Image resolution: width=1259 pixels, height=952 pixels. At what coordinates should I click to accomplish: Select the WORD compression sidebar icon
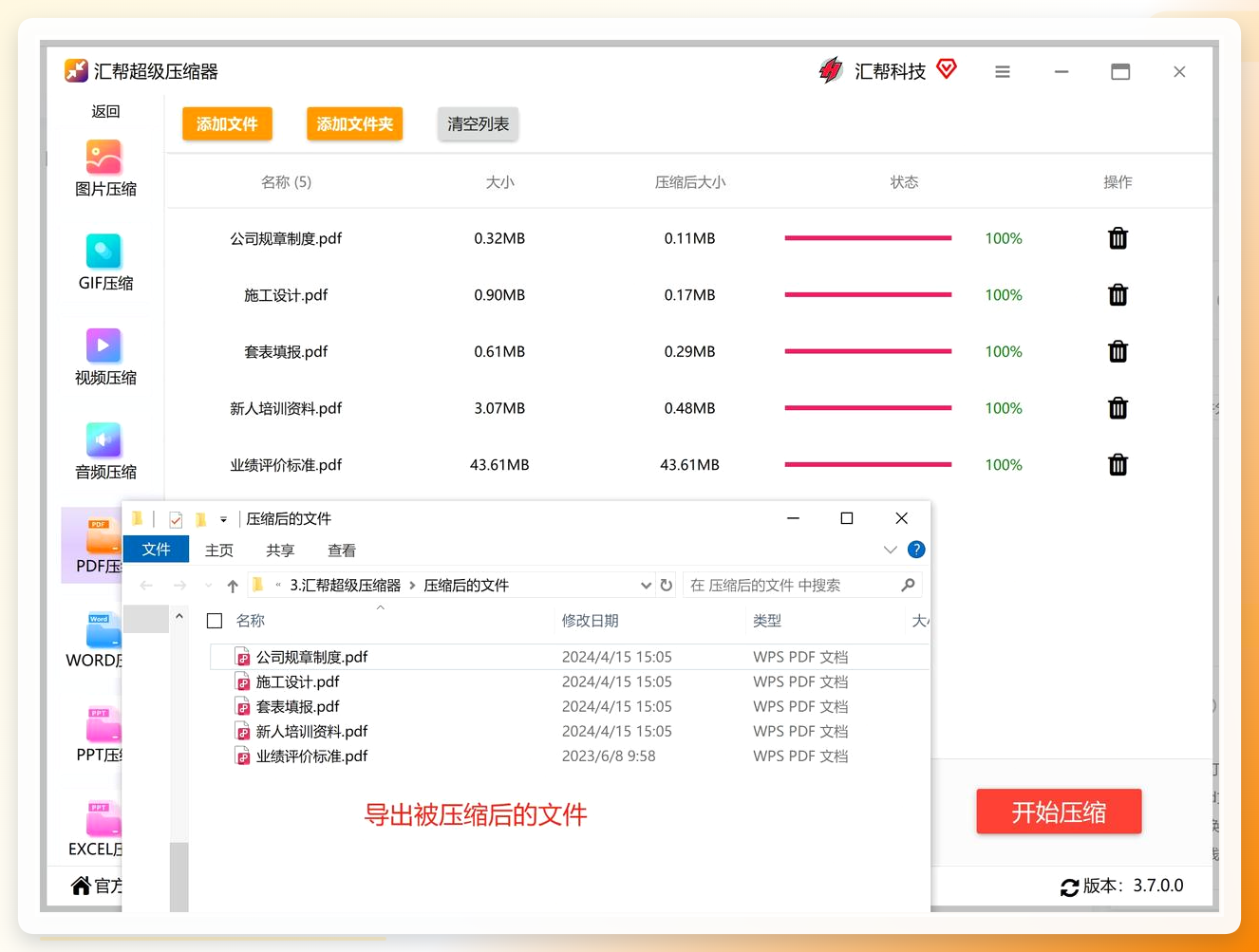[103, 630]
